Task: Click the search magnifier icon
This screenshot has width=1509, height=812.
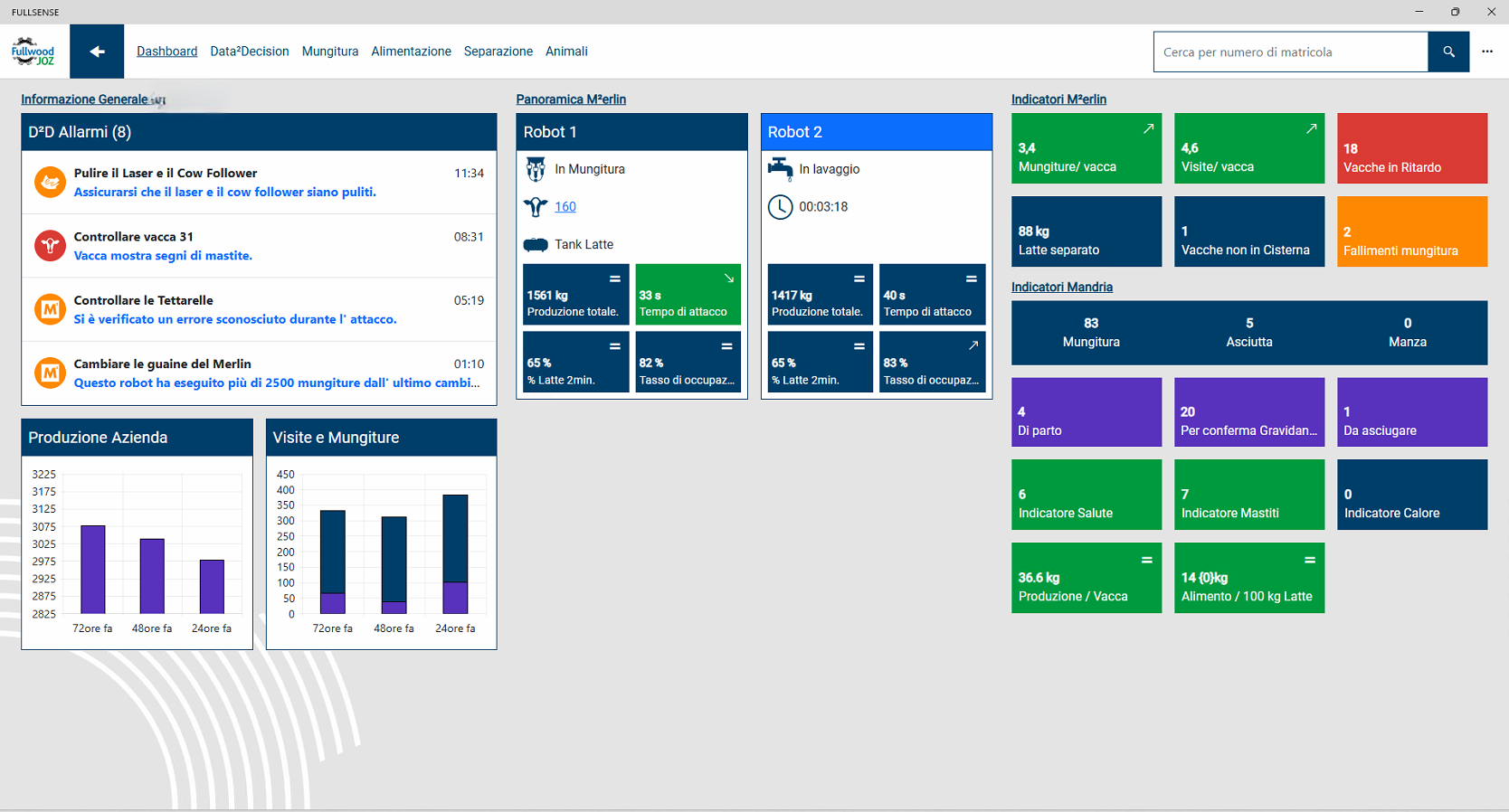Action: 1448,52
